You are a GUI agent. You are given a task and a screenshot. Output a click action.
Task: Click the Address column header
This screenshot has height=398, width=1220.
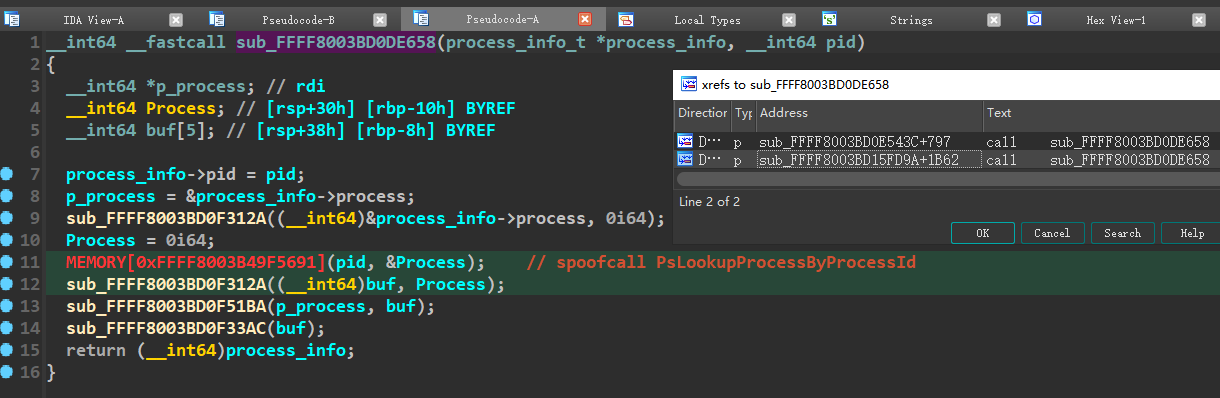tap(869, 113)
